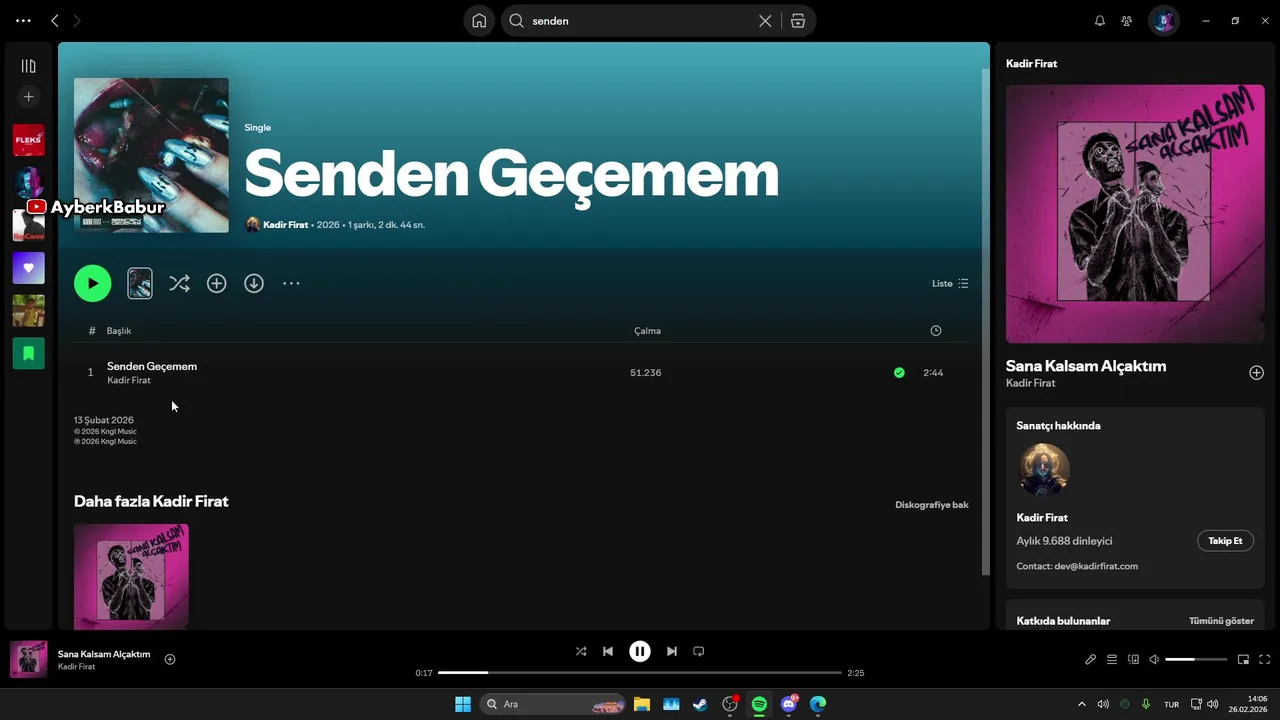Viewport: 1280px width, 720px height.
Task: Clear the search field text
Action: coord(765,21)
